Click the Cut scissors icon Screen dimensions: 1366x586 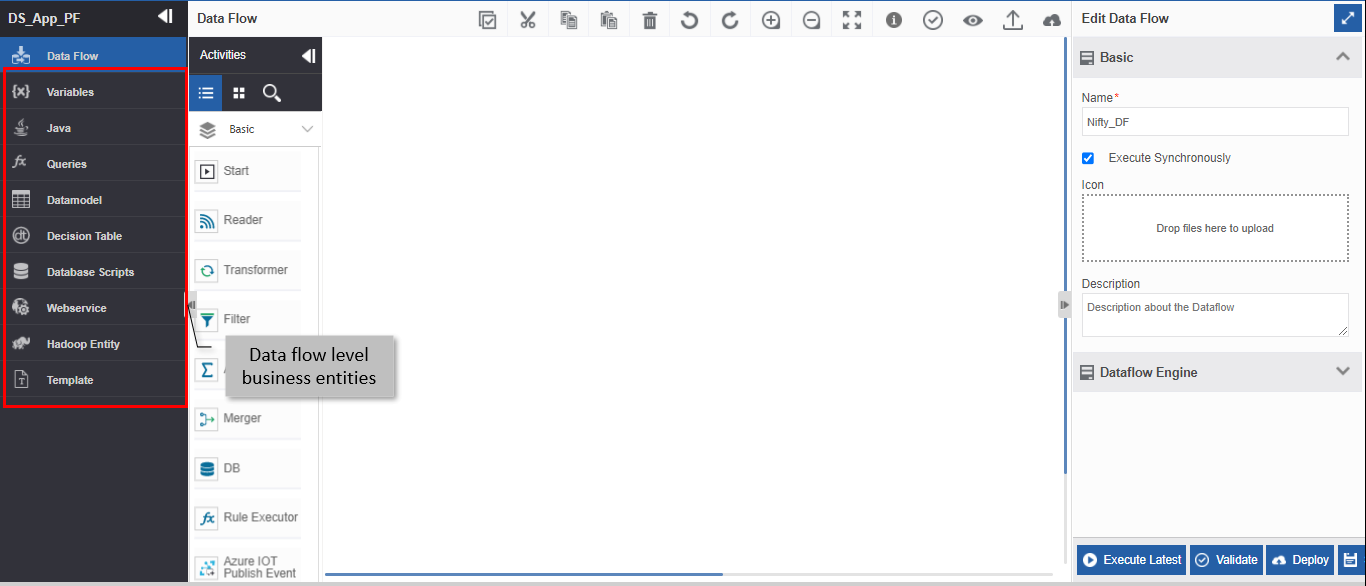(x=529, y=20)
